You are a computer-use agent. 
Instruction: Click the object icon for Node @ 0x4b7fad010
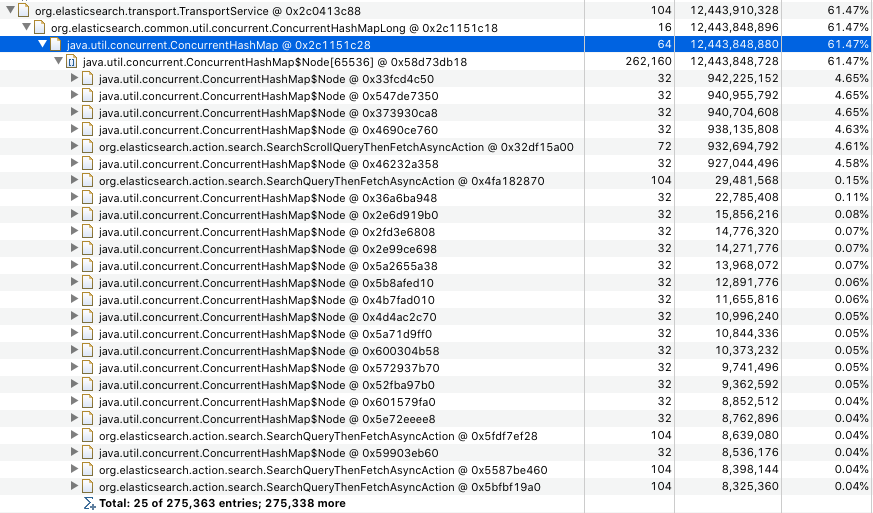(87, 299)
